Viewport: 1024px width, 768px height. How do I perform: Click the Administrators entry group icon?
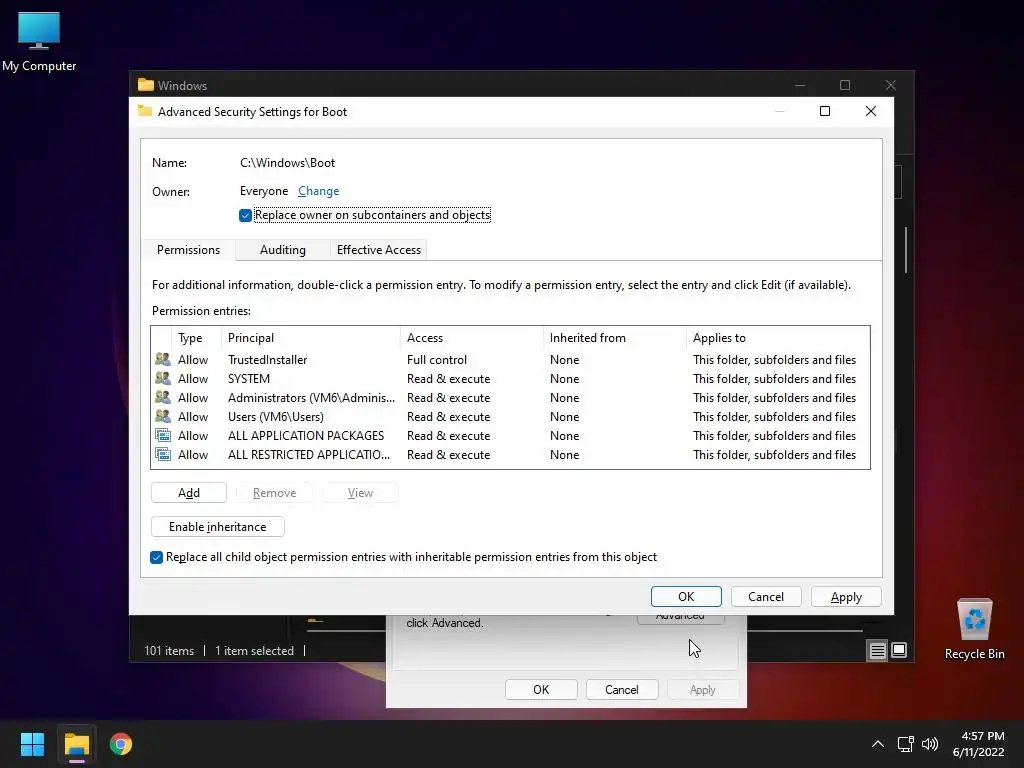(x=163, y=397)
